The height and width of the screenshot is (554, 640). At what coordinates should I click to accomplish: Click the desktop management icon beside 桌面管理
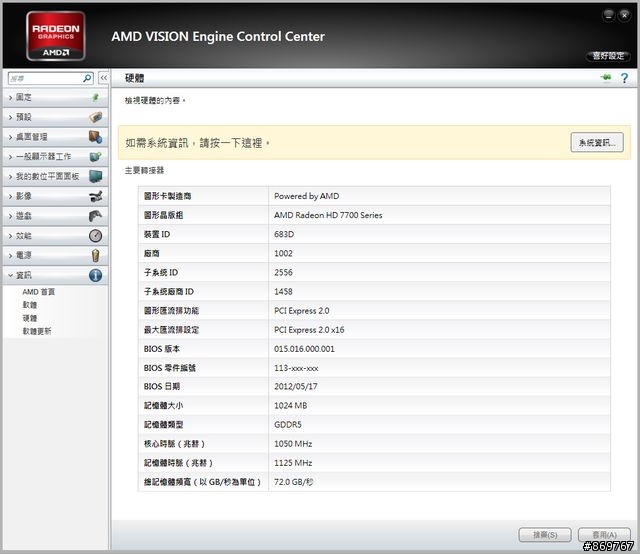(96, 137)
